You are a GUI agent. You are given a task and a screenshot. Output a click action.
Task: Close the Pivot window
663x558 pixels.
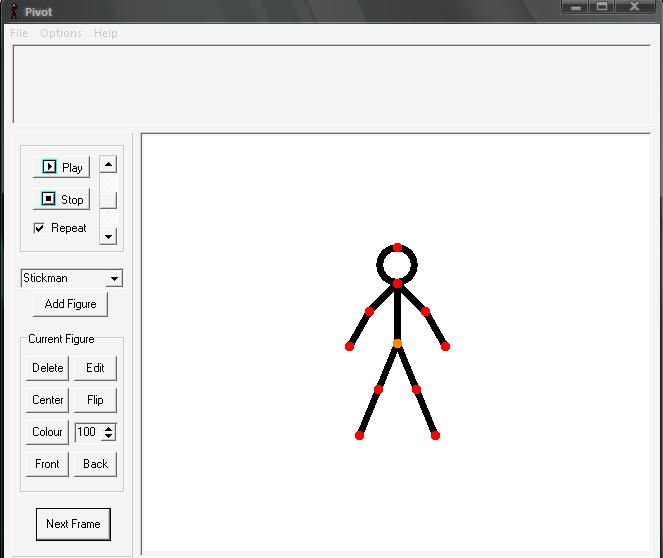[634, 7]
